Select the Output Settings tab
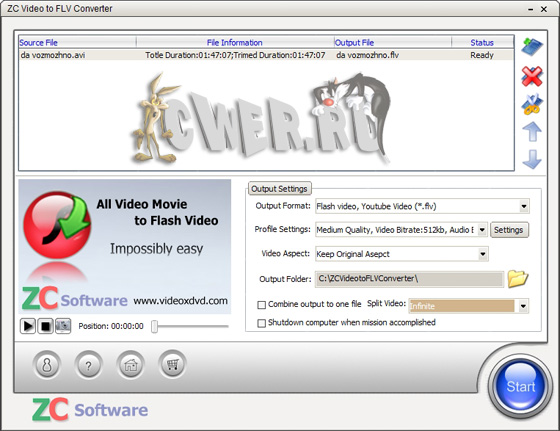This screenshot has height=431, width=560. (x=279, y=189)
